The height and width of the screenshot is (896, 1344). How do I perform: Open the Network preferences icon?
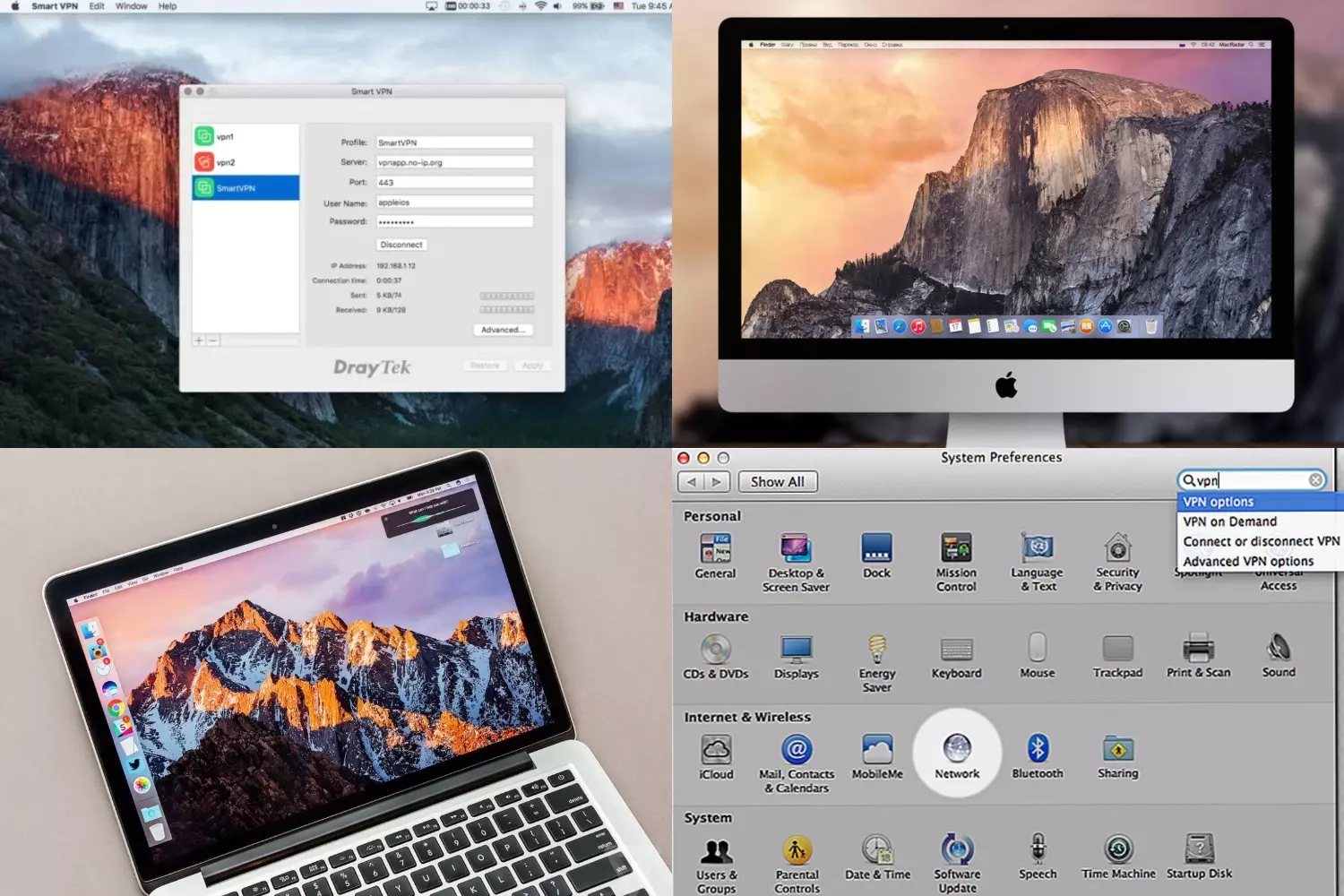click(x=956, y=749)
